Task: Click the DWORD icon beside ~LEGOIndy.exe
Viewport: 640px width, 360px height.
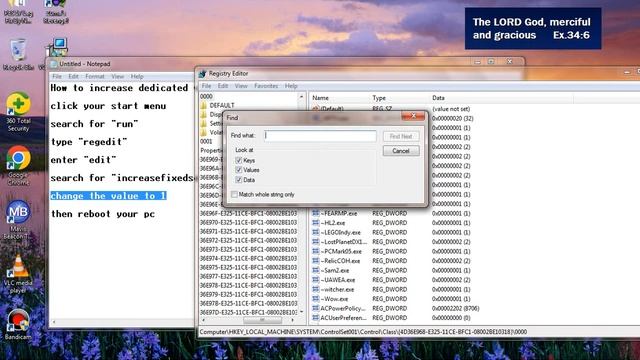Action: (x=316, y=232)
